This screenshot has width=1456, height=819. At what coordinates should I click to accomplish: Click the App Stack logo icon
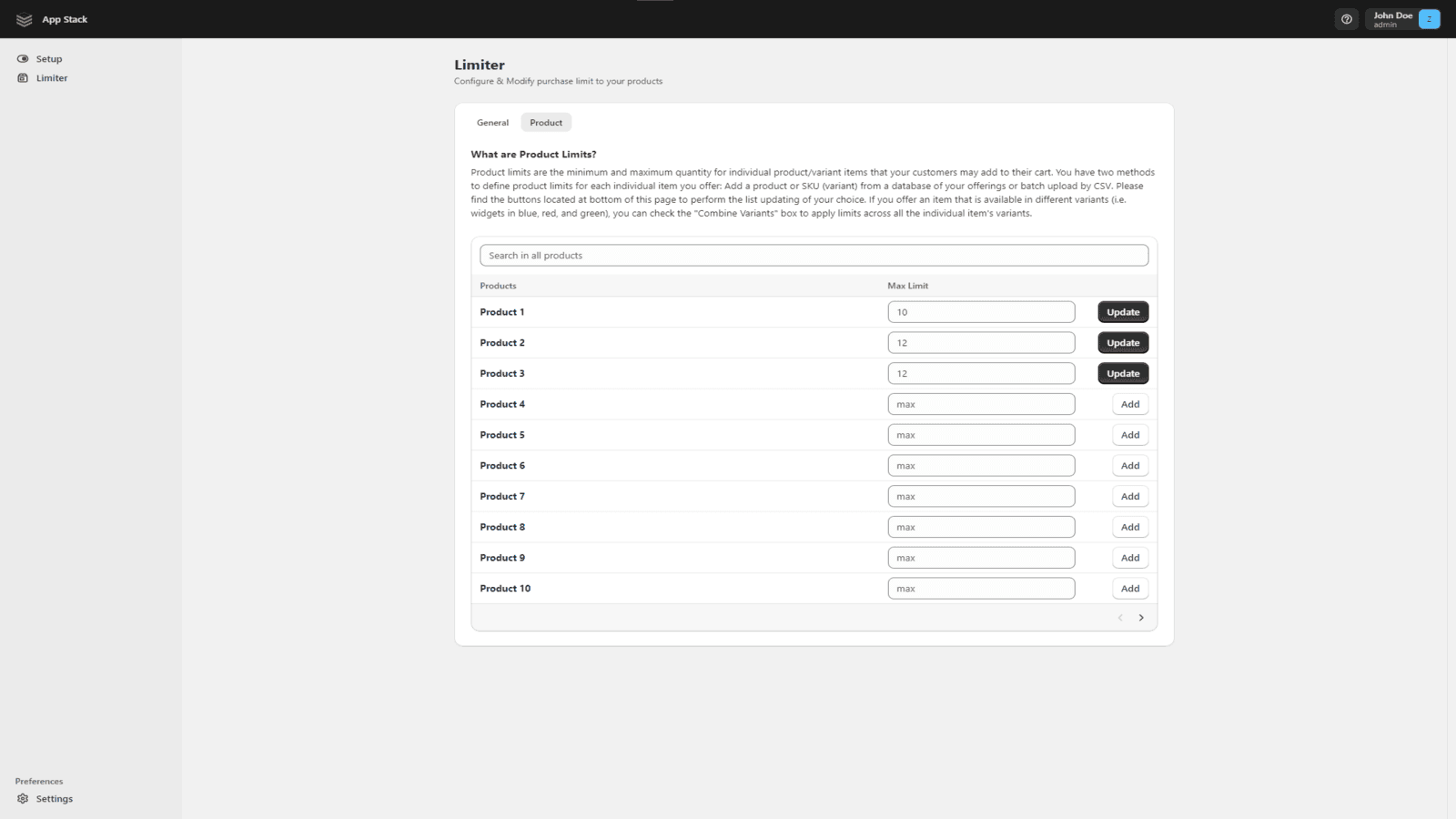[25, 20]
